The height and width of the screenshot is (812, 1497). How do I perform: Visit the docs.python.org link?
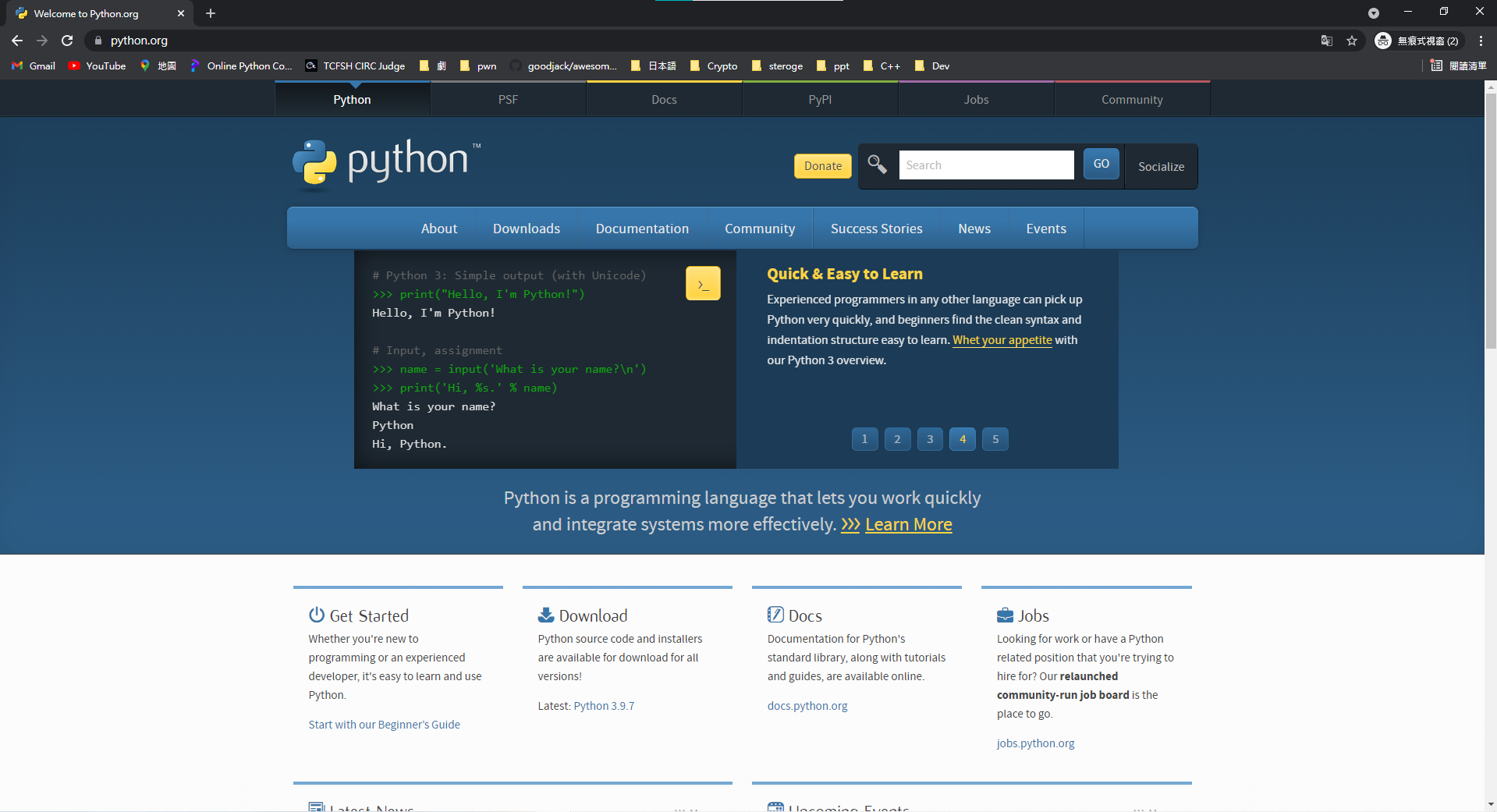click(x=807, y=706)
